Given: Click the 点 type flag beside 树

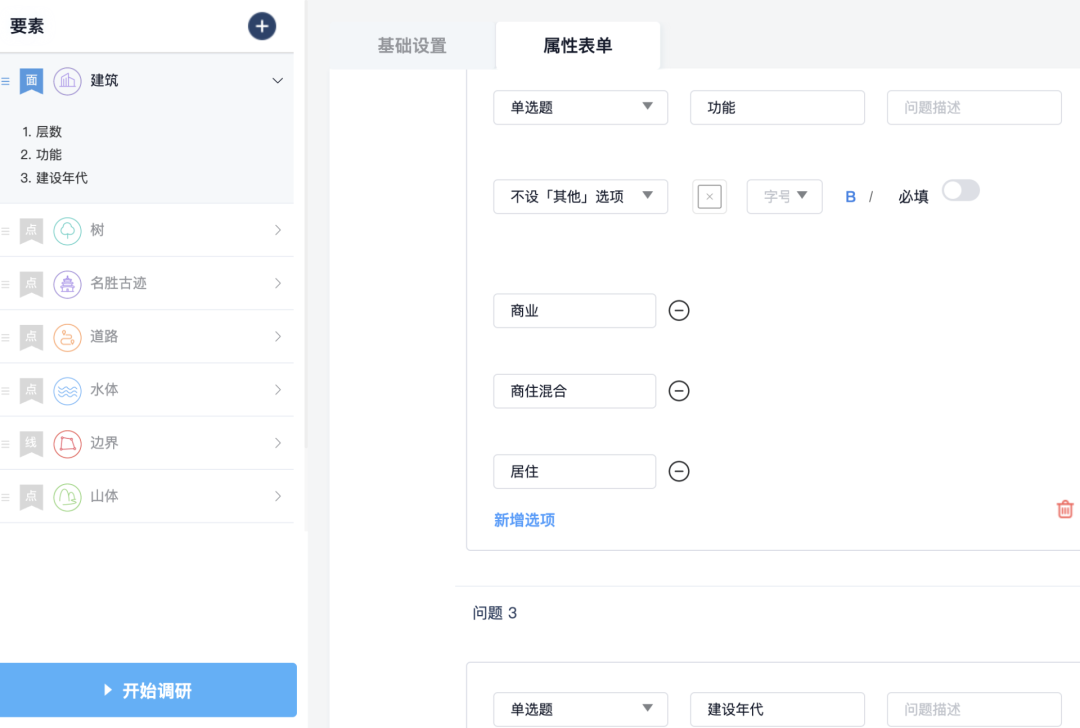Looking at the screenshot, I should [x=31, y=231].
